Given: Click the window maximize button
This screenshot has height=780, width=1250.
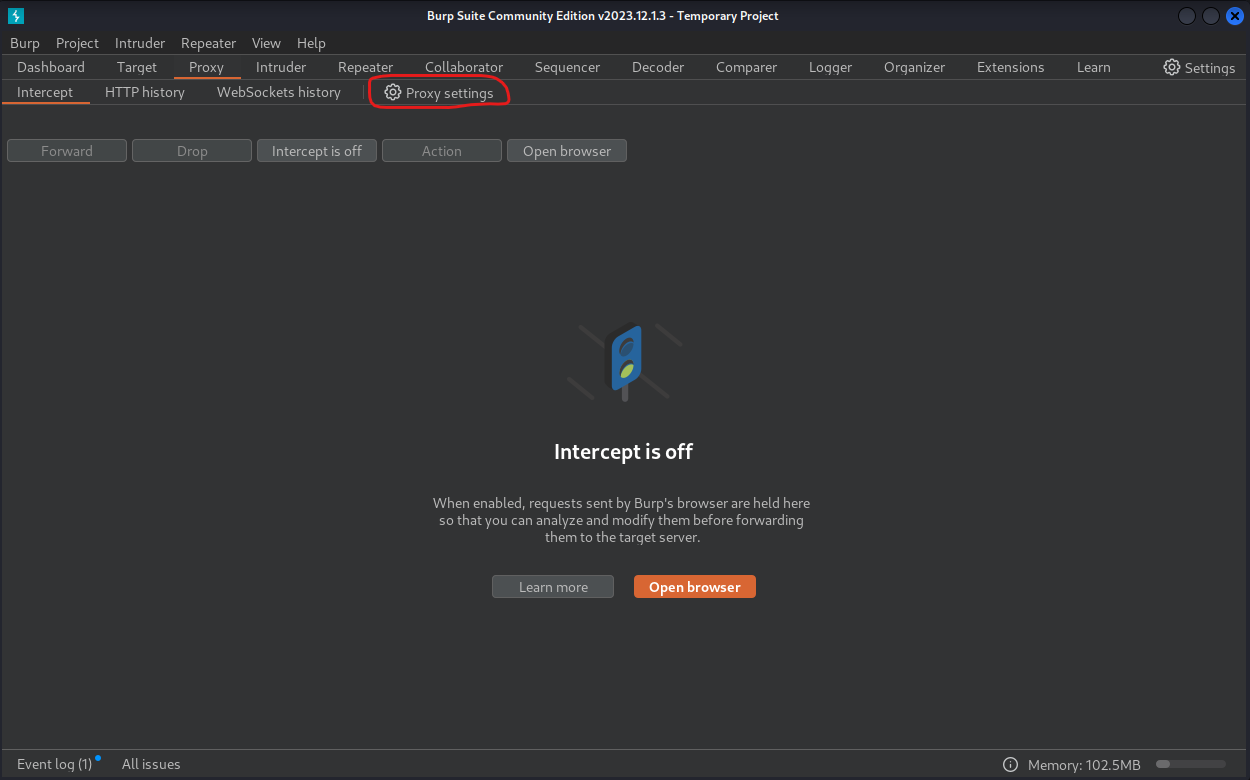Looking at the screenshot, I should [1211, 16].
